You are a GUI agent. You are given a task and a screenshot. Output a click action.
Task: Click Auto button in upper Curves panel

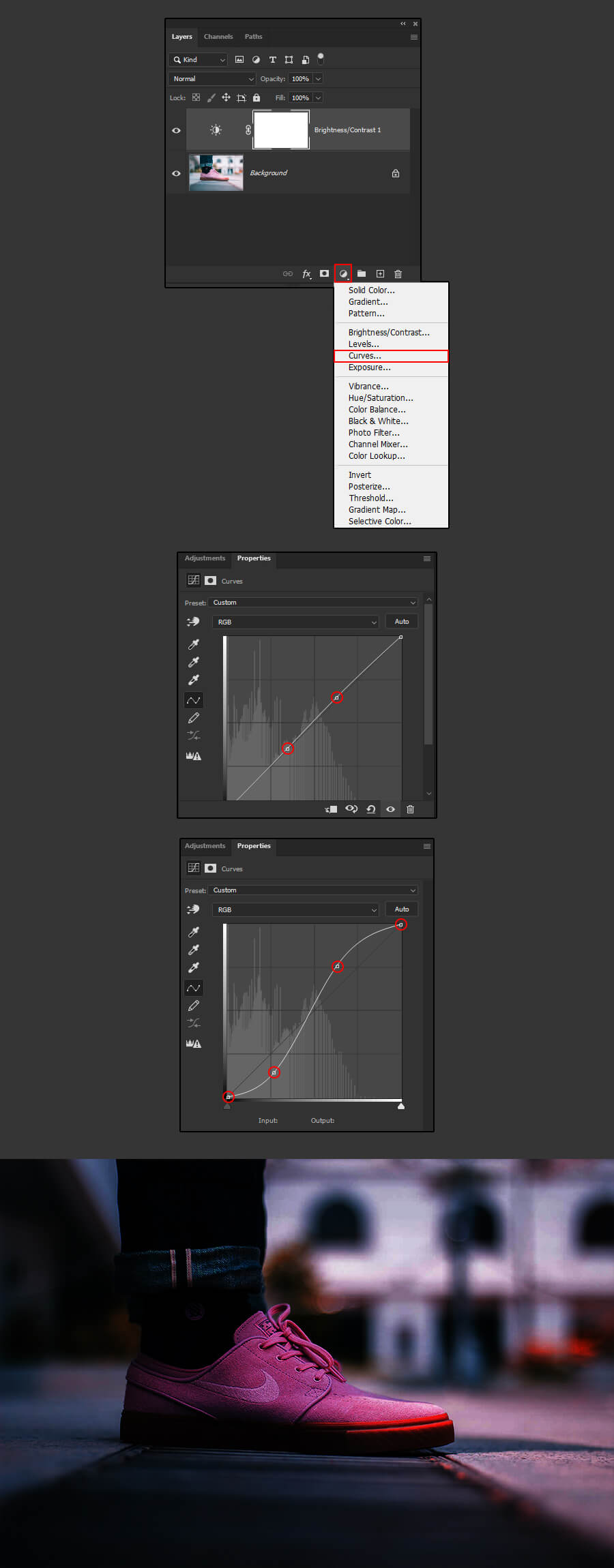pos(402,622)
